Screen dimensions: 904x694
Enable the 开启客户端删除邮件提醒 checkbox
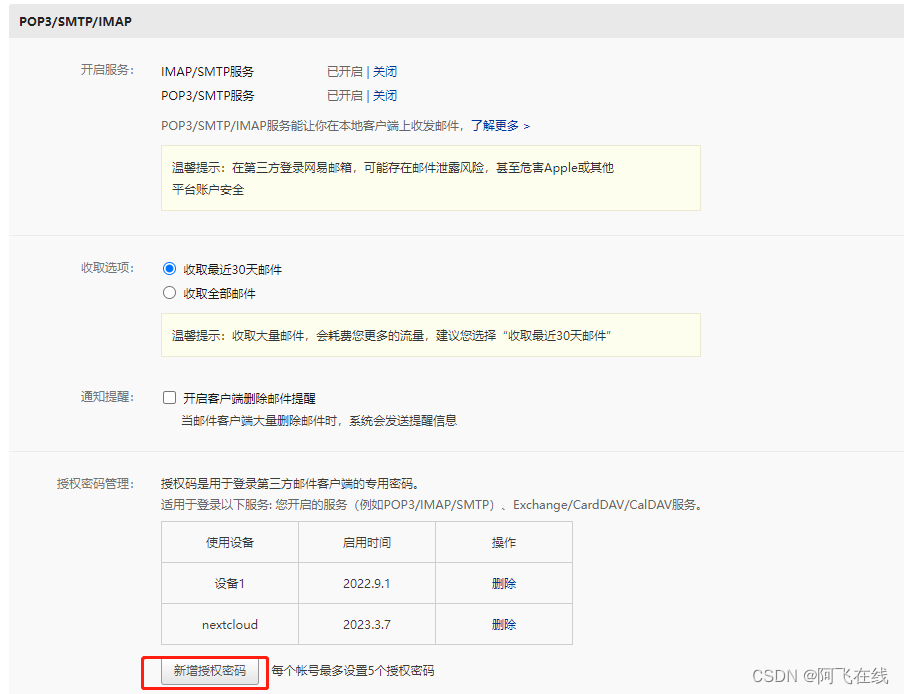coord(169,397)
